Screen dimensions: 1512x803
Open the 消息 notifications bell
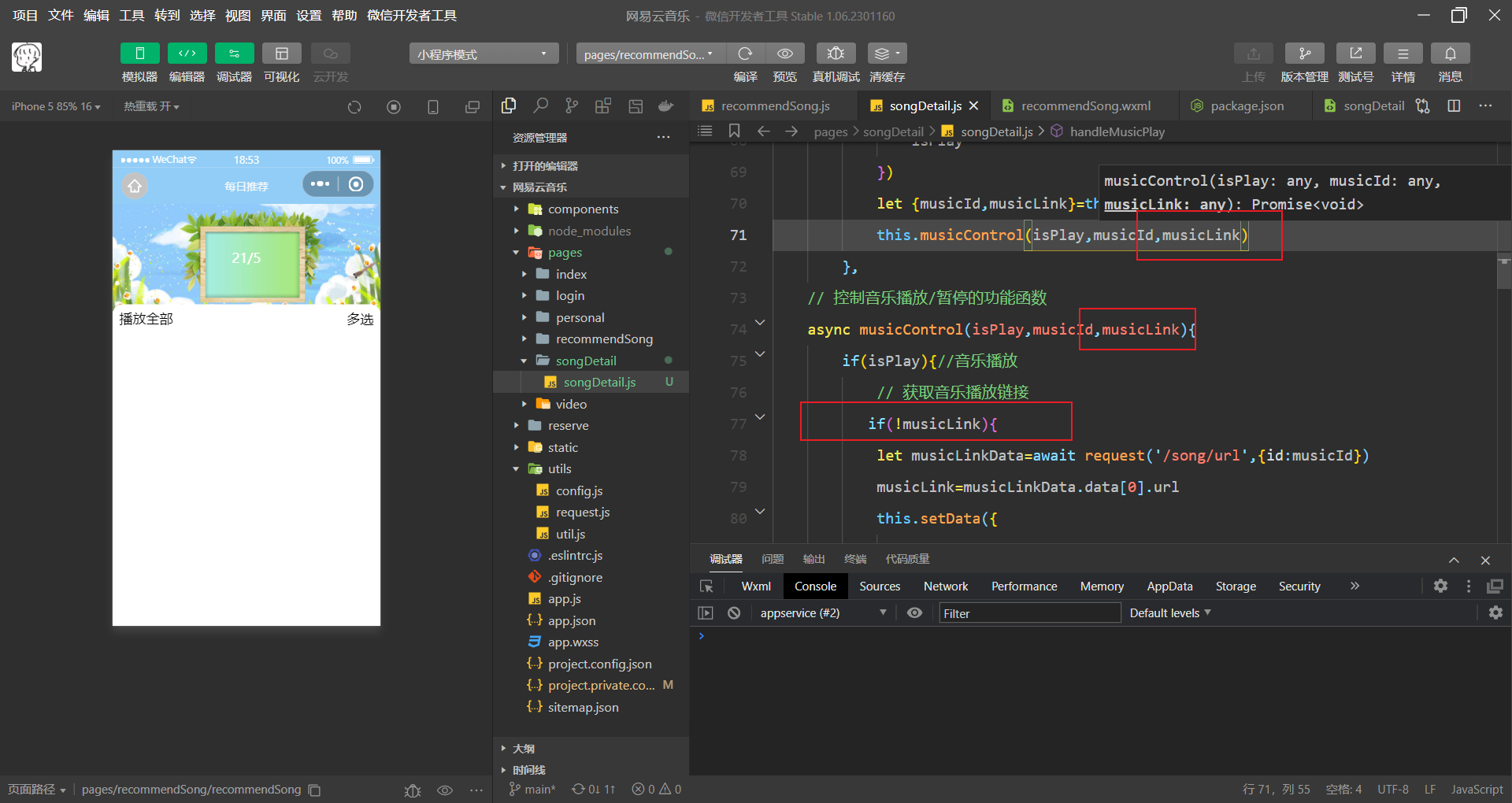coord(1450,53)
